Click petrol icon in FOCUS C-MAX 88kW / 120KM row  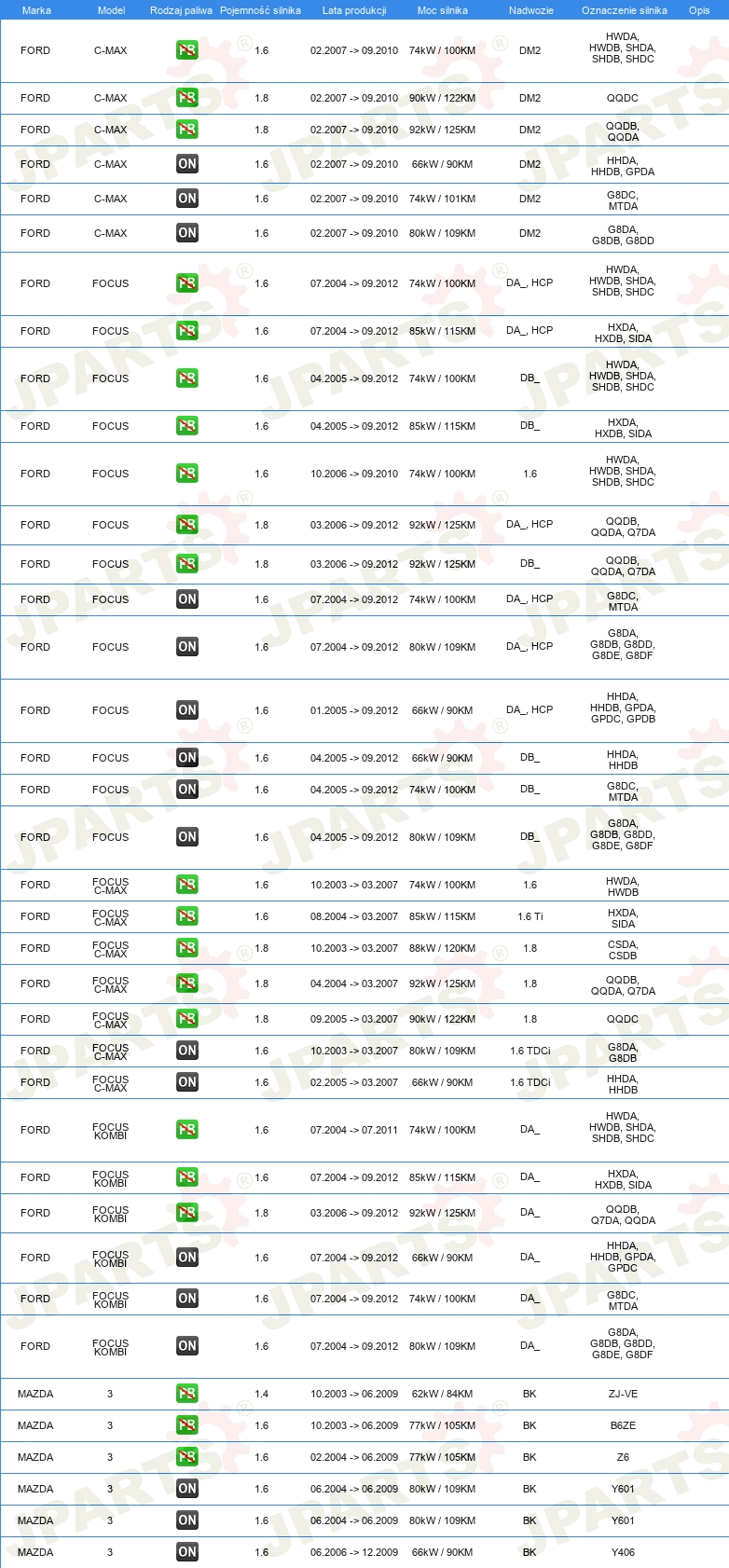(187, 948)
